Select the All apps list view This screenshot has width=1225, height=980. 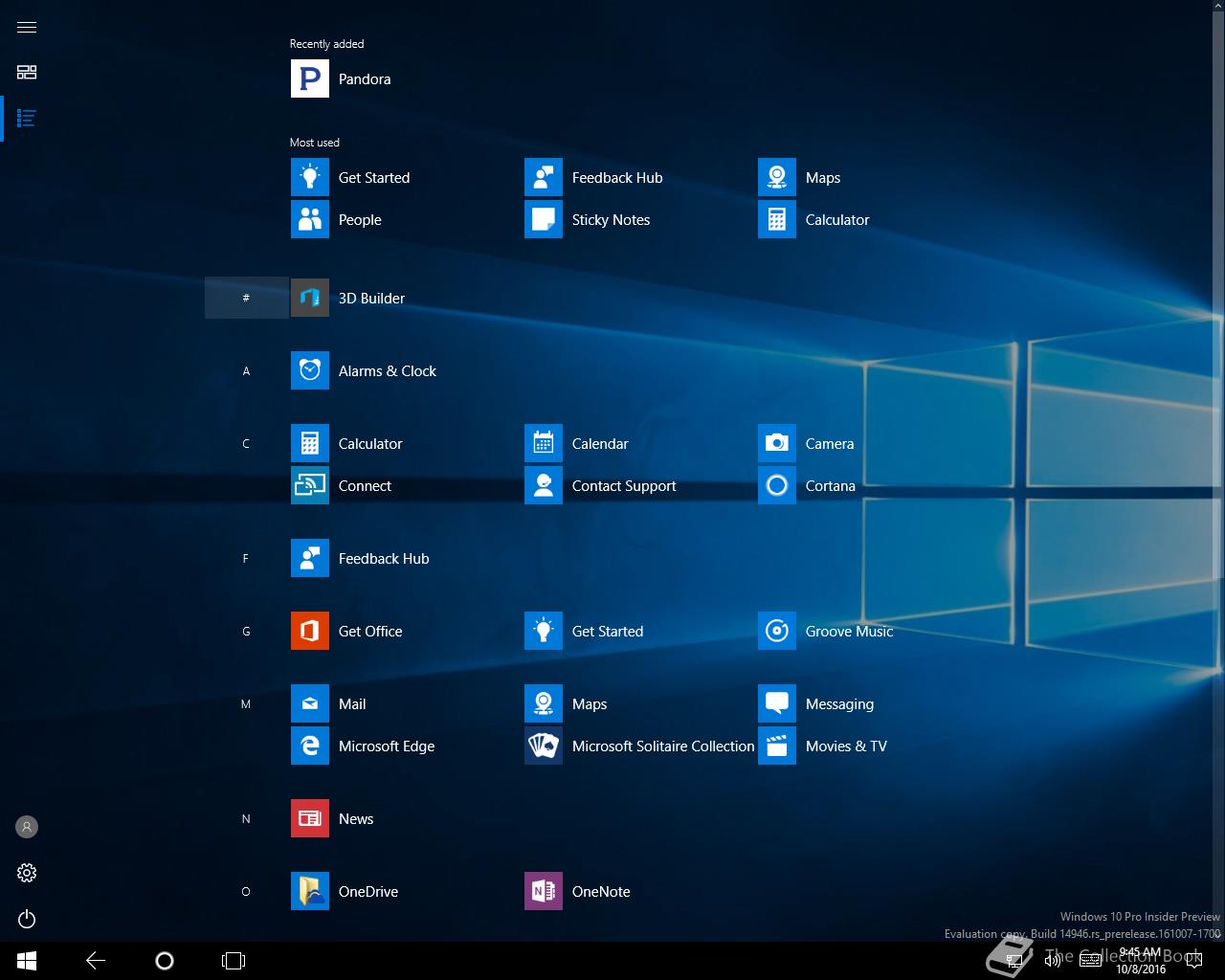pos(27,119)
